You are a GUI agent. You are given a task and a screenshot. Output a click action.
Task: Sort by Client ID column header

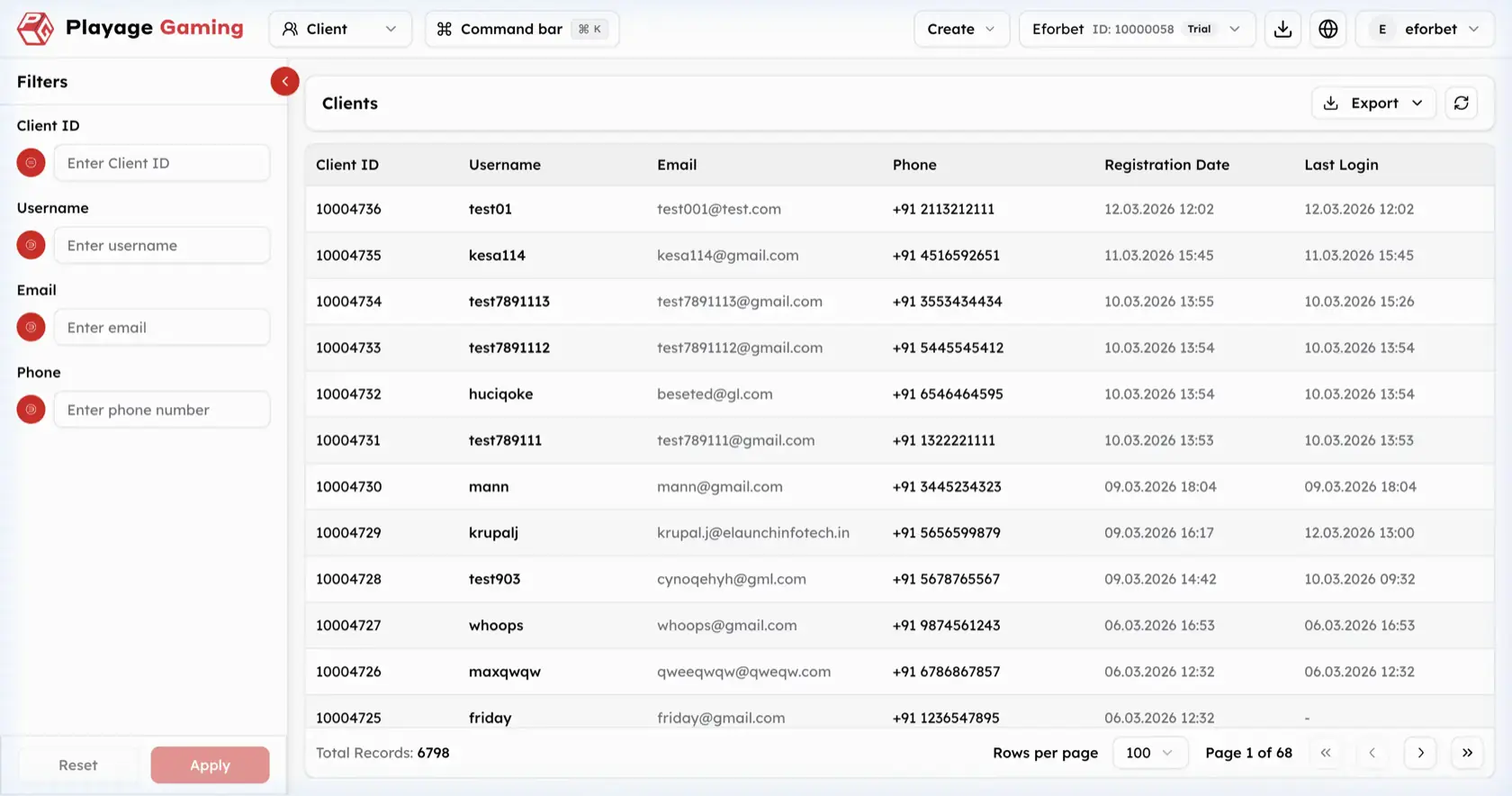point(347,165)
